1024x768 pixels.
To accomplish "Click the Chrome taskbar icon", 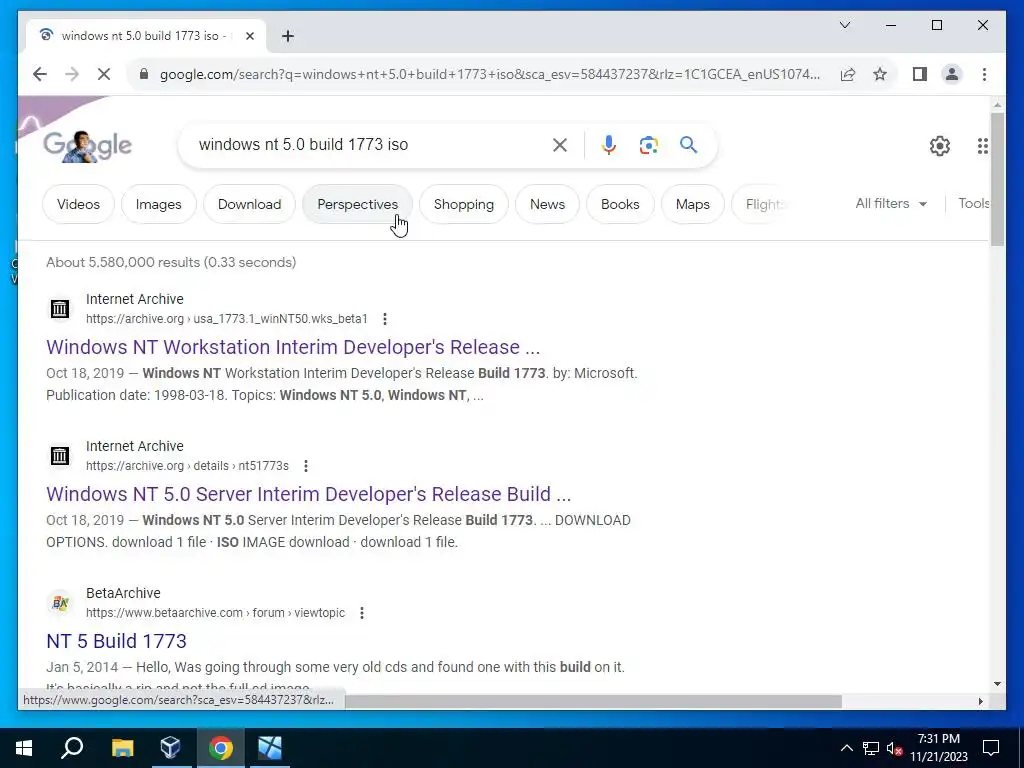I will pyautogui.click(x=221, y=748).
